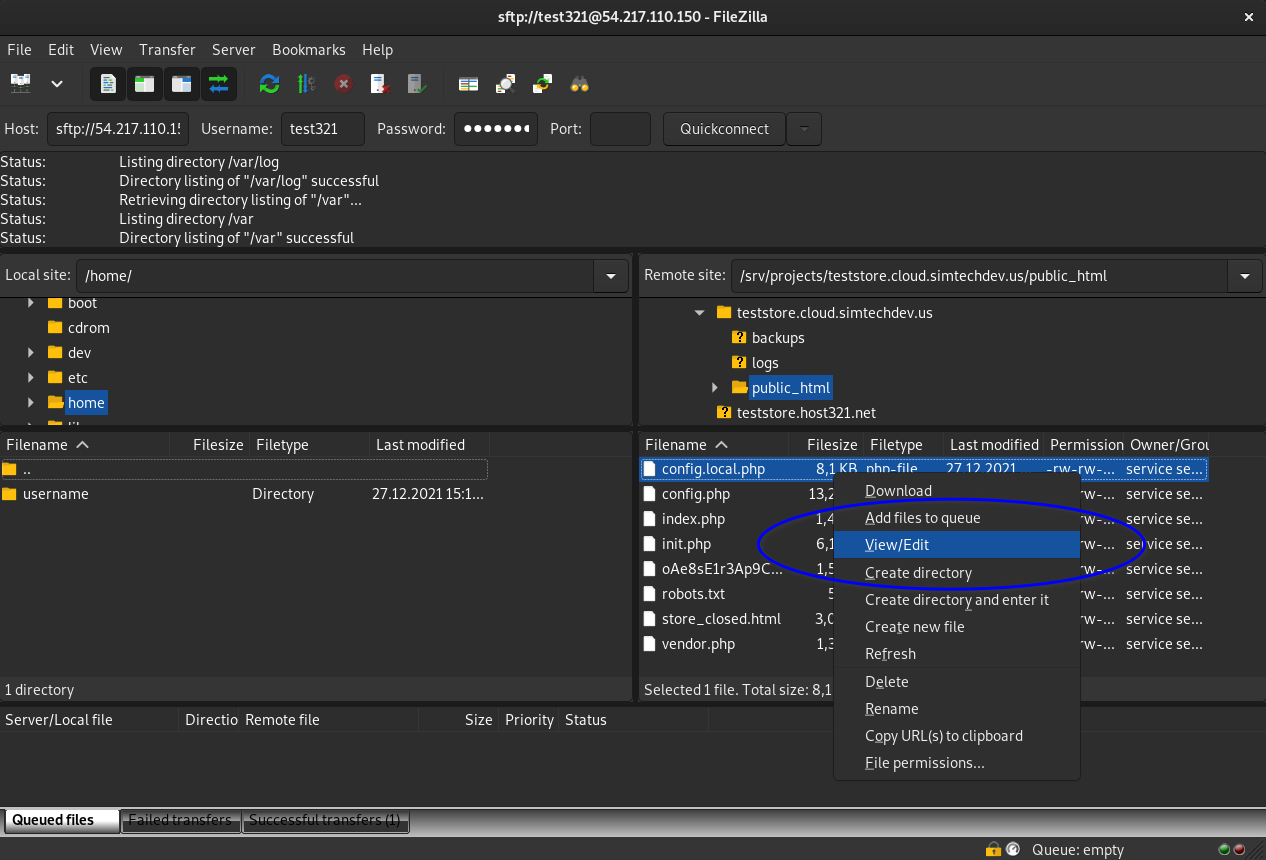This screenshot has height=860, width=1266.
Task: Expand the home folder in local tree
Action: click(x=31, y=403)
